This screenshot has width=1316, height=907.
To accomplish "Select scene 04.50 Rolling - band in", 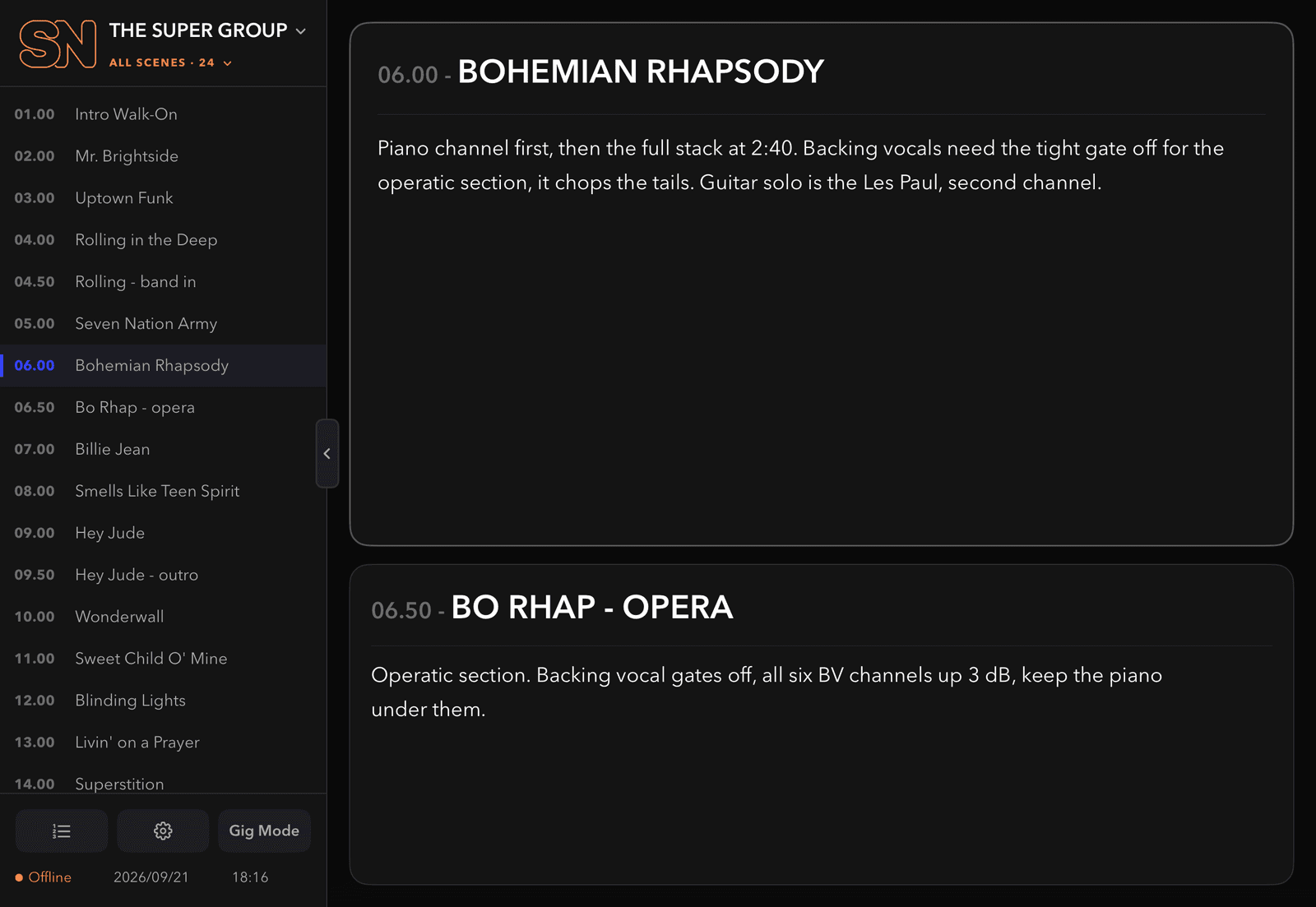I will pyautogui.click(x=163, y=282).
